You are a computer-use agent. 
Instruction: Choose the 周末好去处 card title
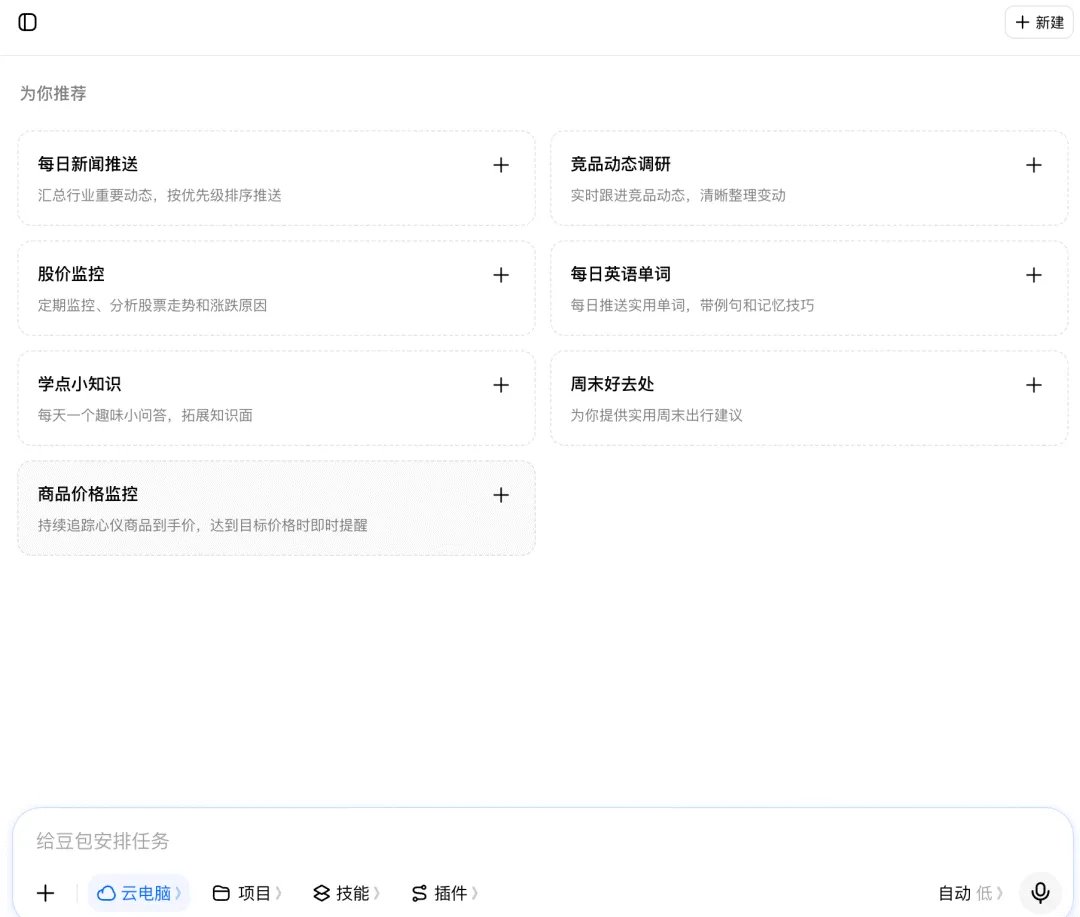click(612, 384)
